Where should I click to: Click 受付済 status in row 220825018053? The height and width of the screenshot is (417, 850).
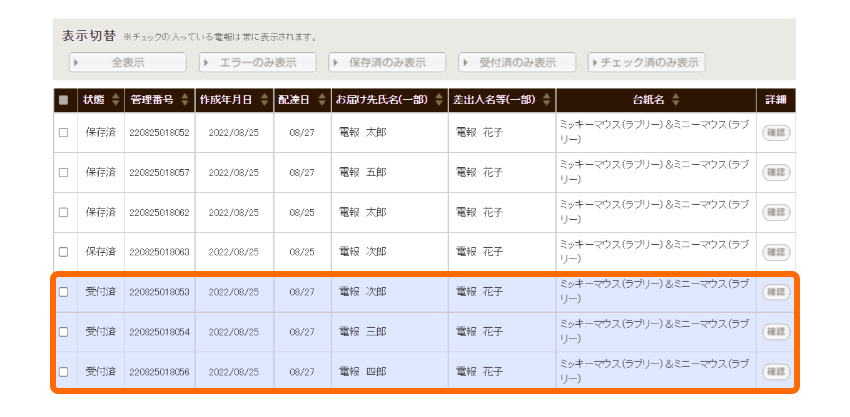[x=101, y=292]
